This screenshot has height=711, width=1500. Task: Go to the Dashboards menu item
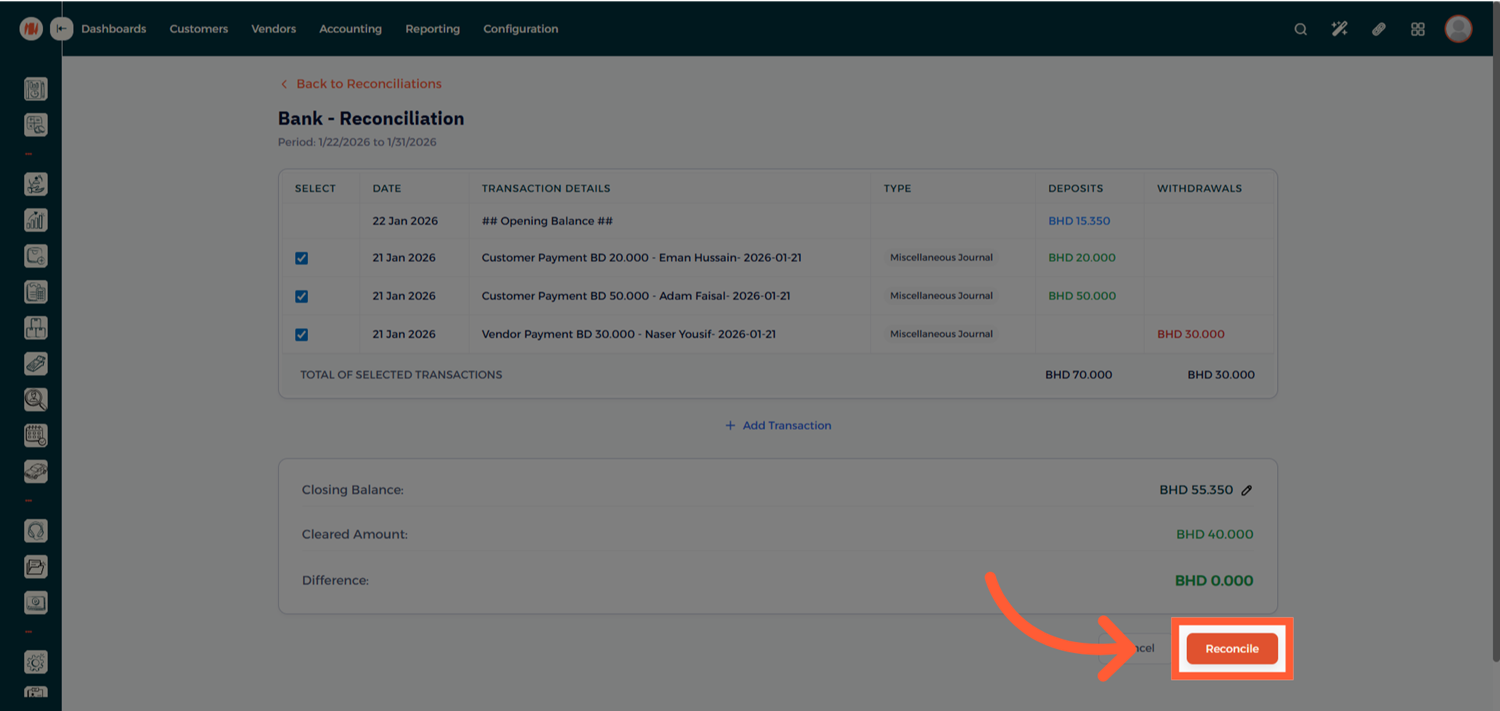pyautogui.click(x=113, y=29)
